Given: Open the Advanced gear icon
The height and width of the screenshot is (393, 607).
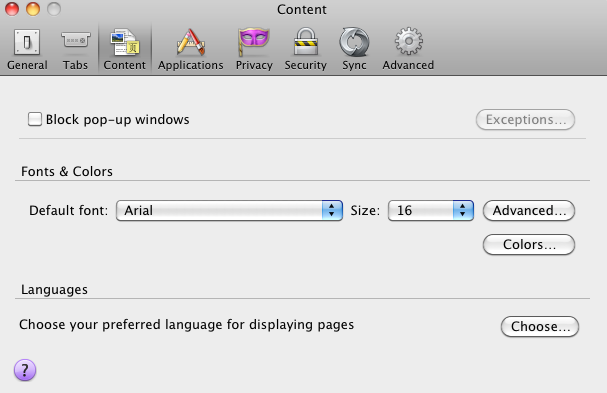Looking at the screenshot, I should tap(408, 41).
